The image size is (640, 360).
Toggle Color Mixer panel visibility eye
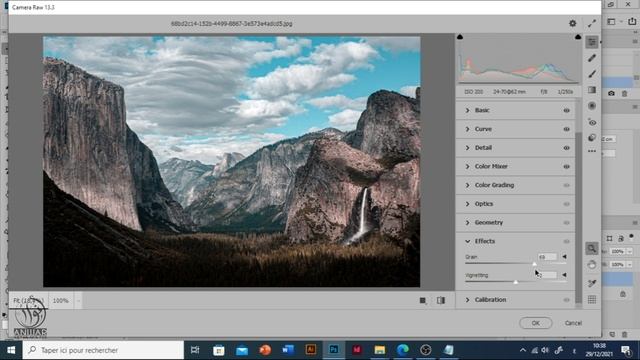[x=567, y=167]
